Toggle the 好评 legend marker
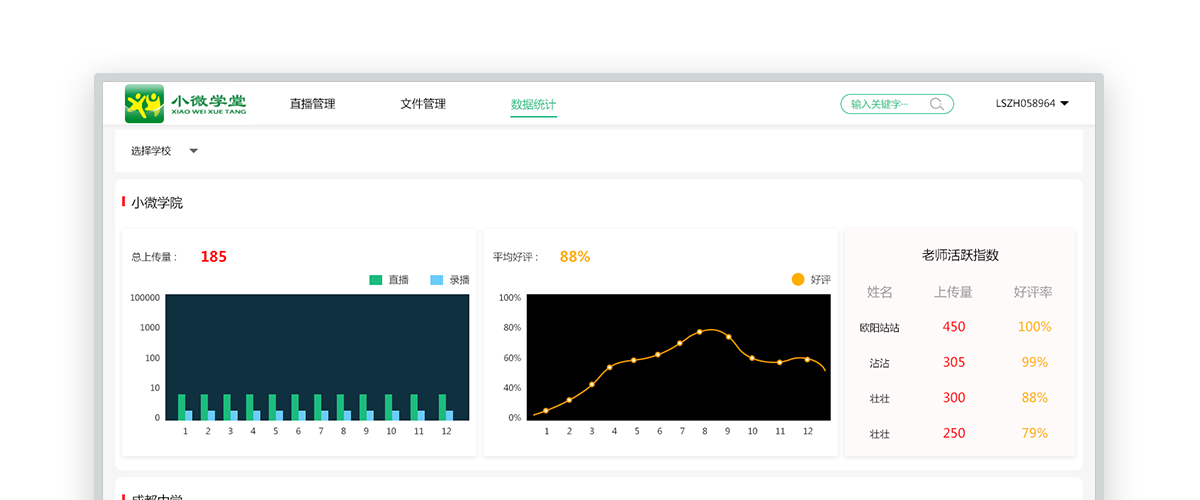 click(798, 280)
